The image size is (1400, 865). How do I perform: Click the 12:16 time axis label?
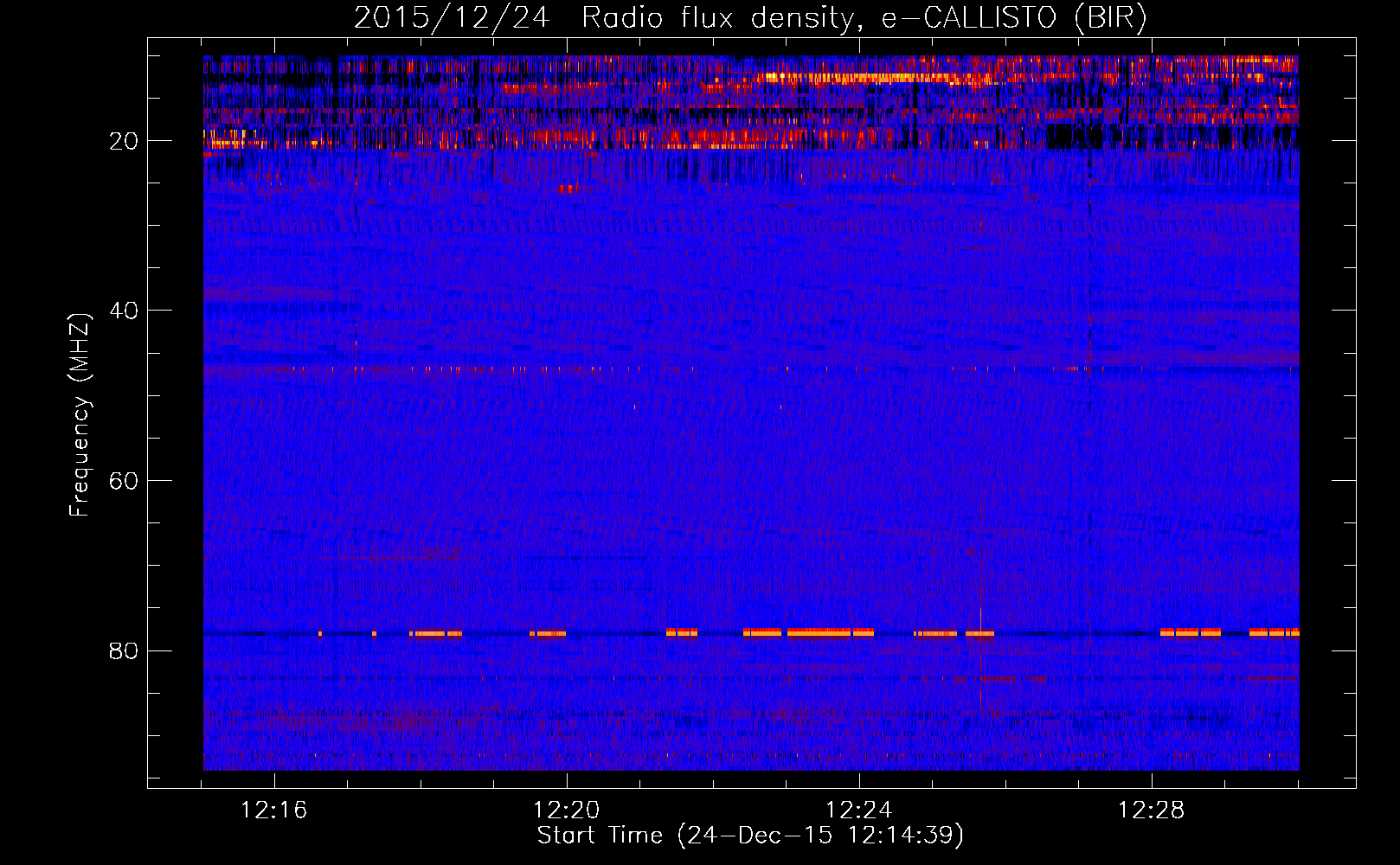[x=274, y=811]
